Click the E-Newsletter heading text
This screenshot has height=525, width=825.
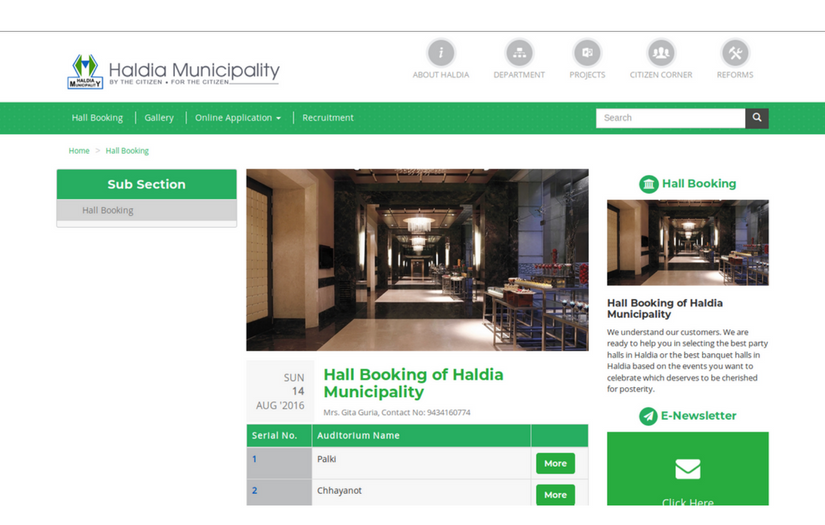click(698, 416)
